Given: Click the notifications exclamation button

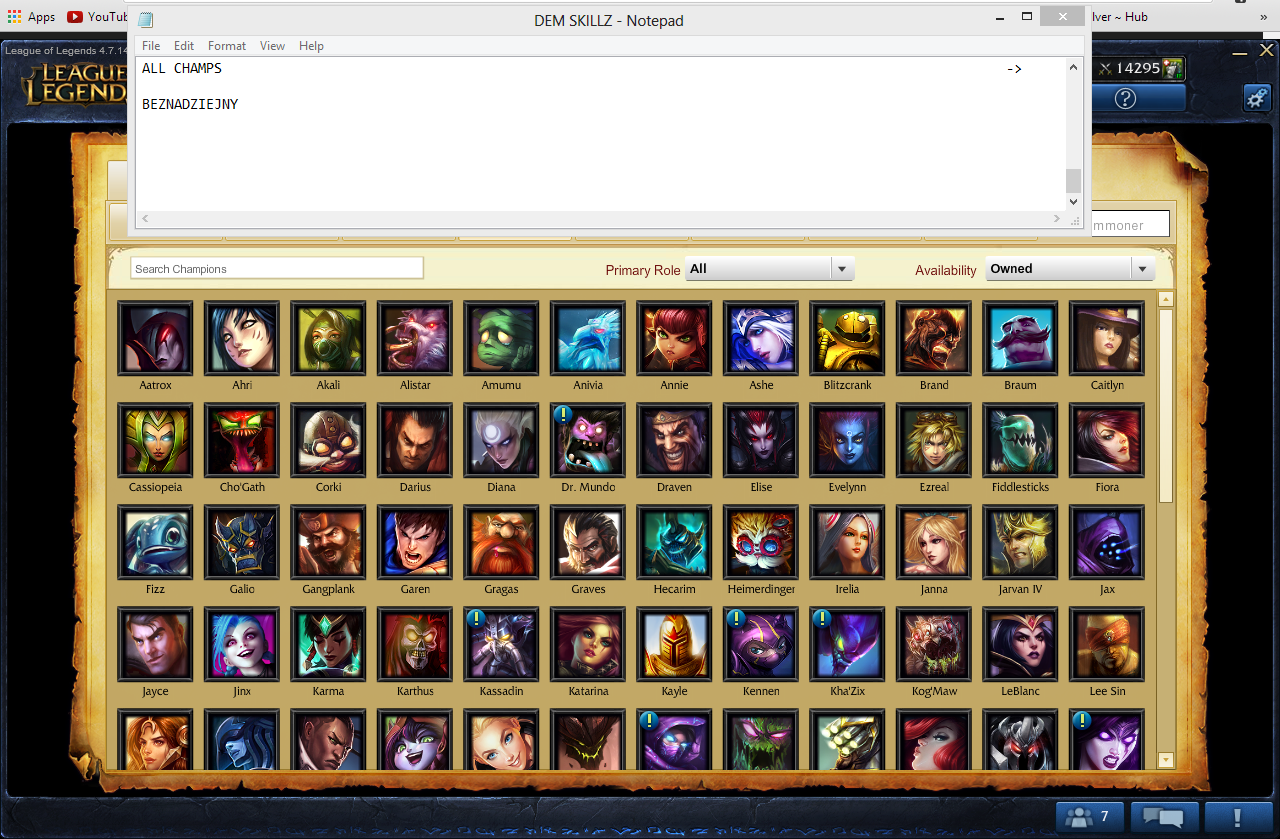Looking at the screenshot, I should tap(1238, 816).
